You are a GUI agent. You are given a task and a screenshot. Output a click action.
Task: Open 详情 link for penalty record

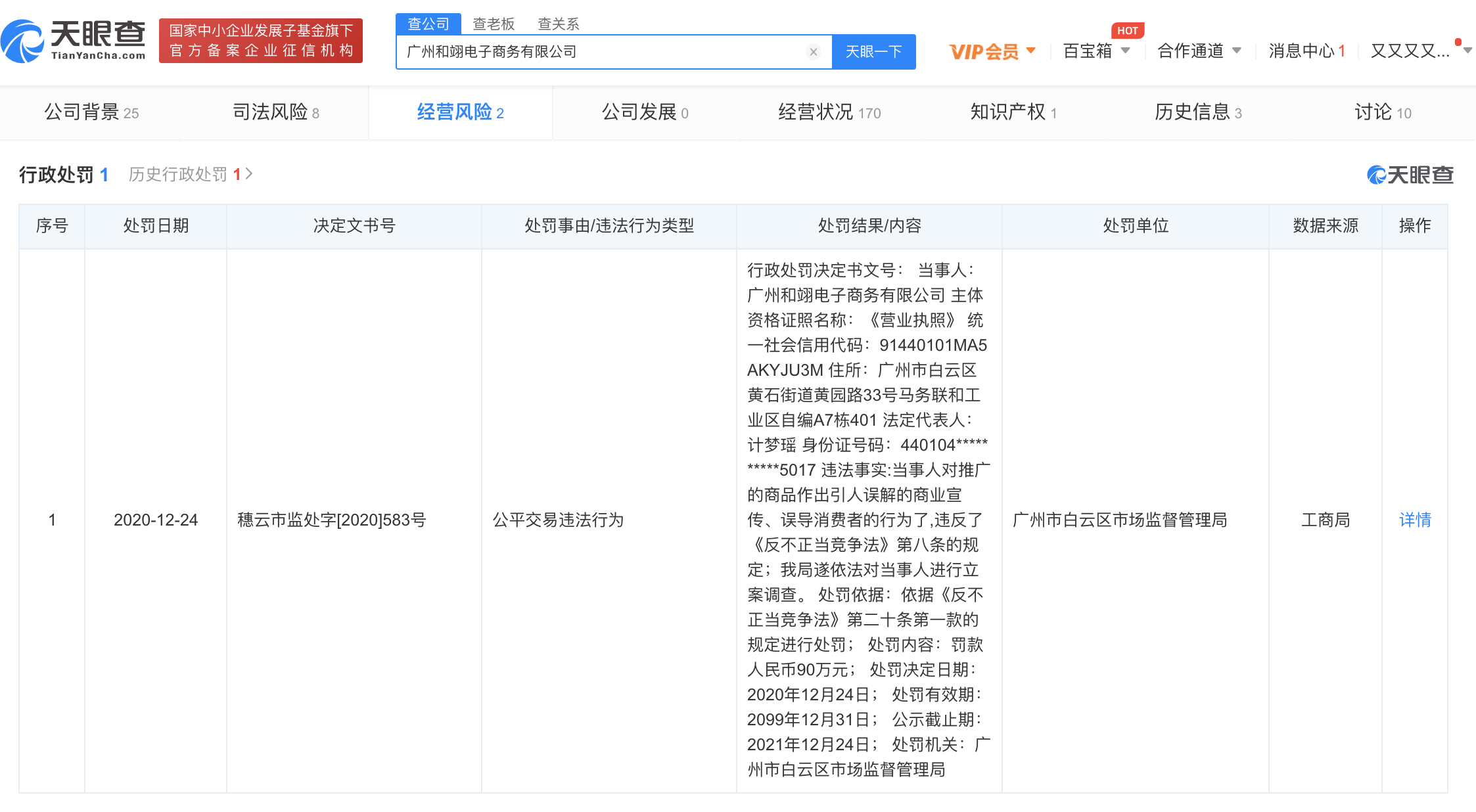[x=1414, y=520]
